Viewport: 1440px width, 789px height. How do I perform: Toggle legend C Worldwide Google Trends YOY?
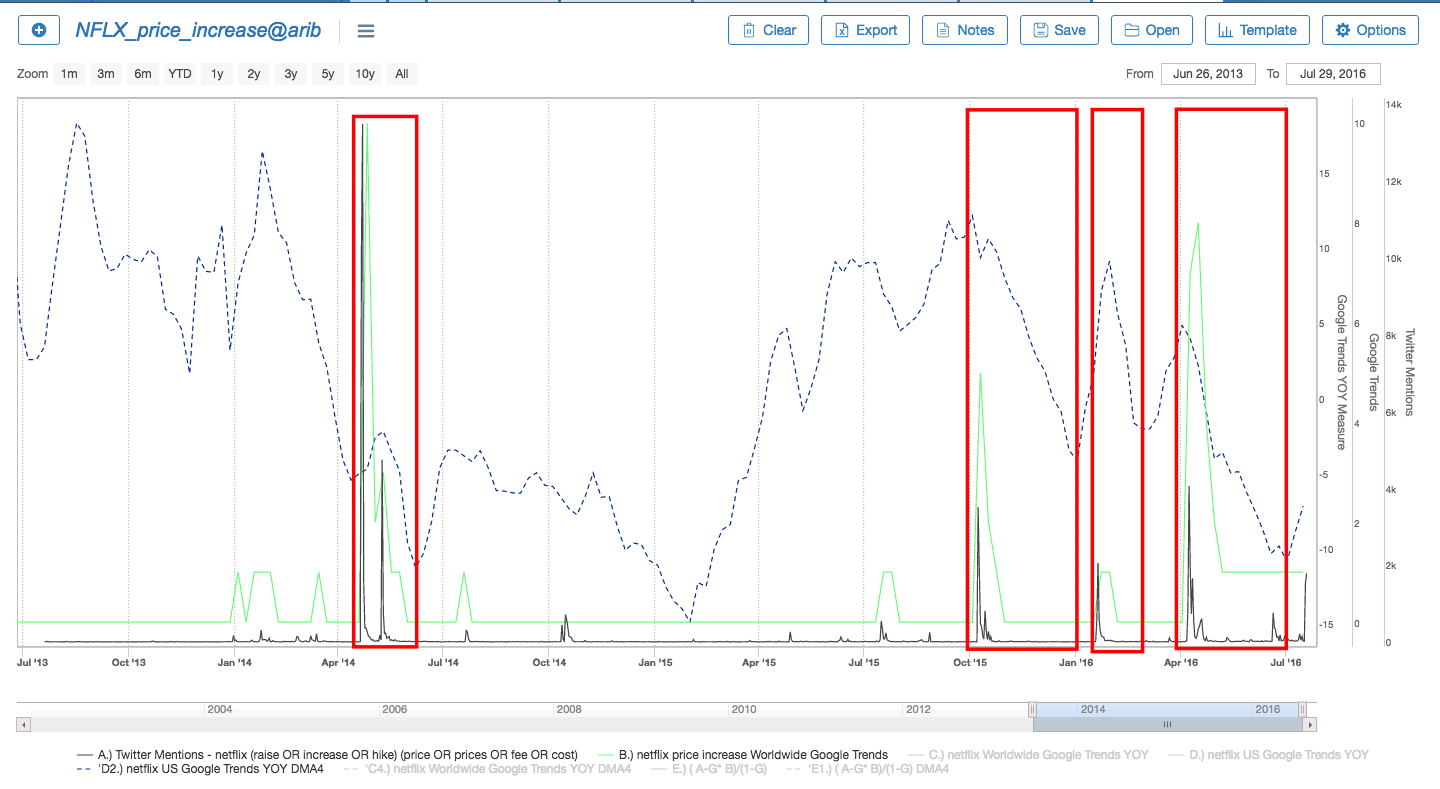pos(1026,755)
